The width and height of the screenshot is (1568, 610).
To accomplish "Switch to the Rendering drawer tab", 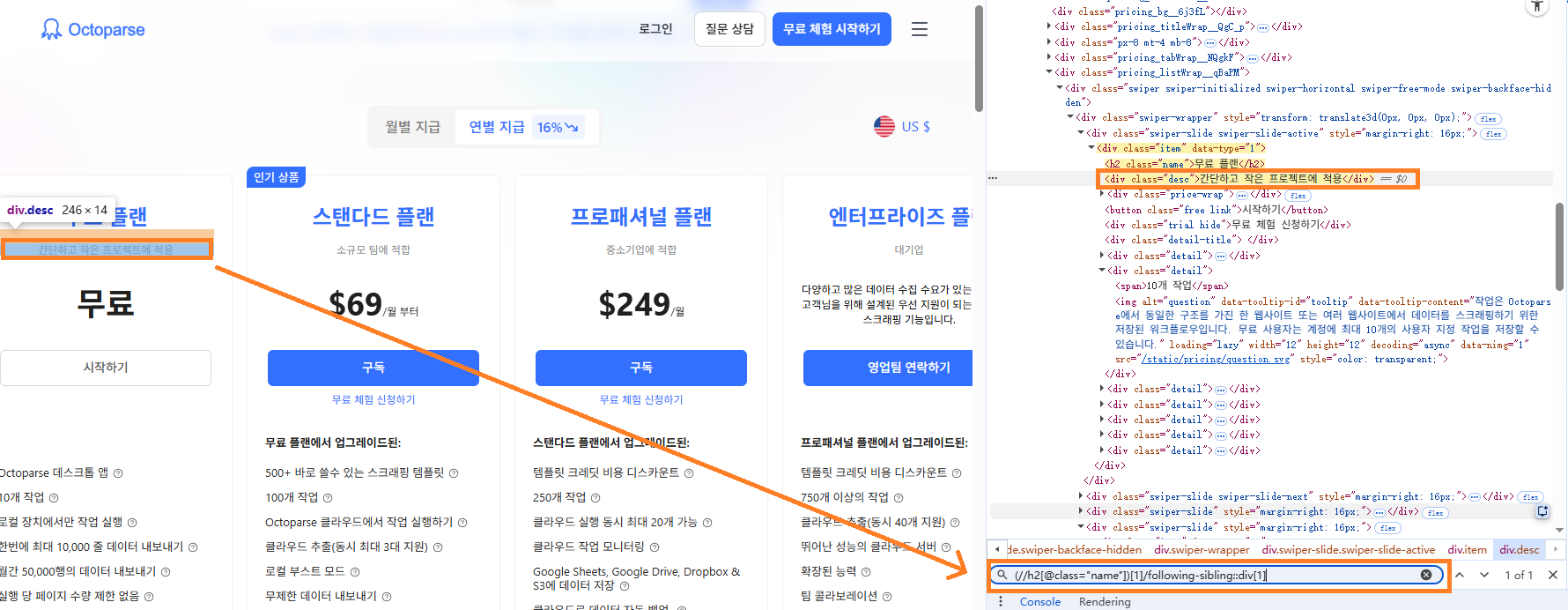I will click(1104, 601).
